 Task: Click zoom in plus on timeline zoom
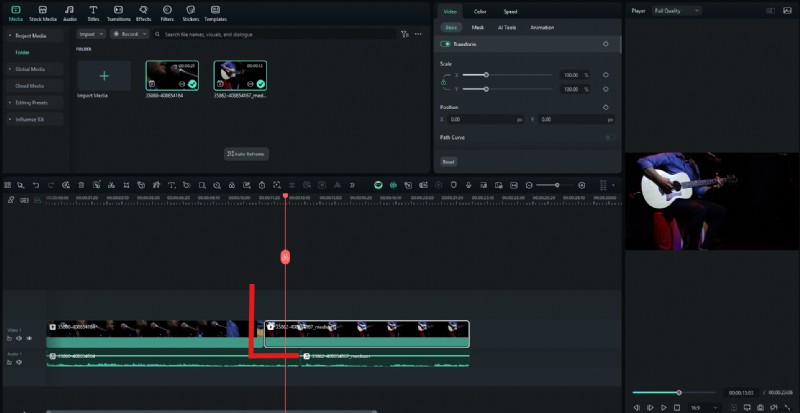pyautogui.click(x=582, y=185)
